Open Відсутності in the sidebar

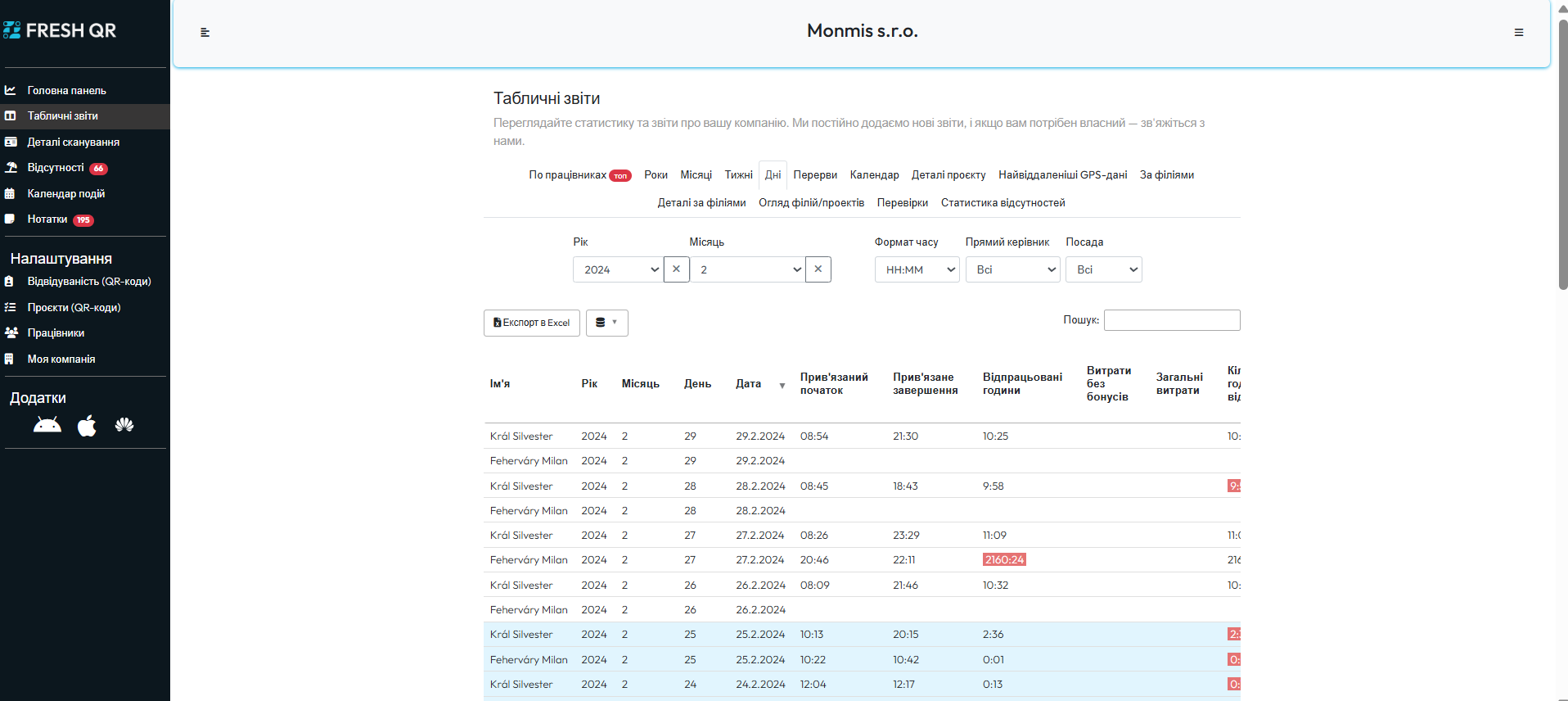[x=56, y=168]
